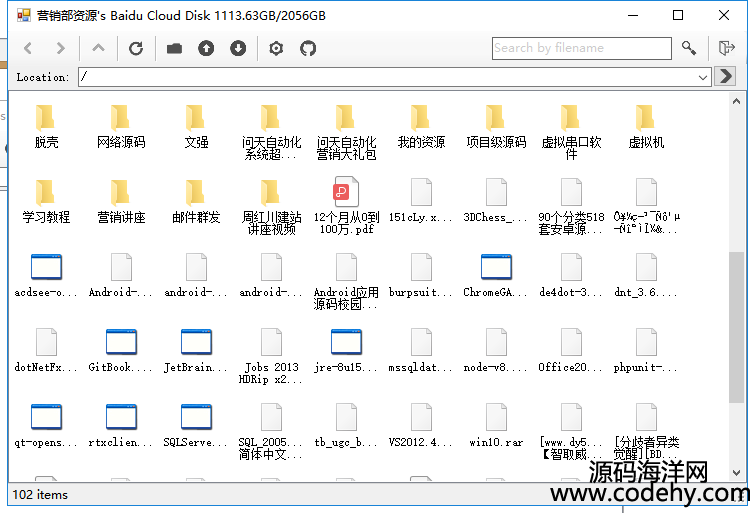The width and height of the screenshot is (755, 513).
Task: Refresh the file listing
Action: 136,48
